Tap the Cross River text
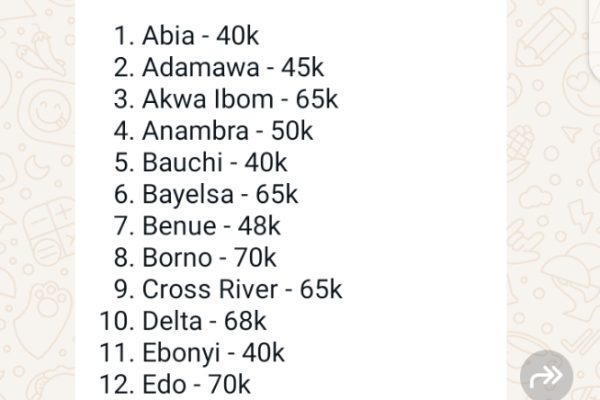Viewport: 600px width, 400px height. [210, 289]
